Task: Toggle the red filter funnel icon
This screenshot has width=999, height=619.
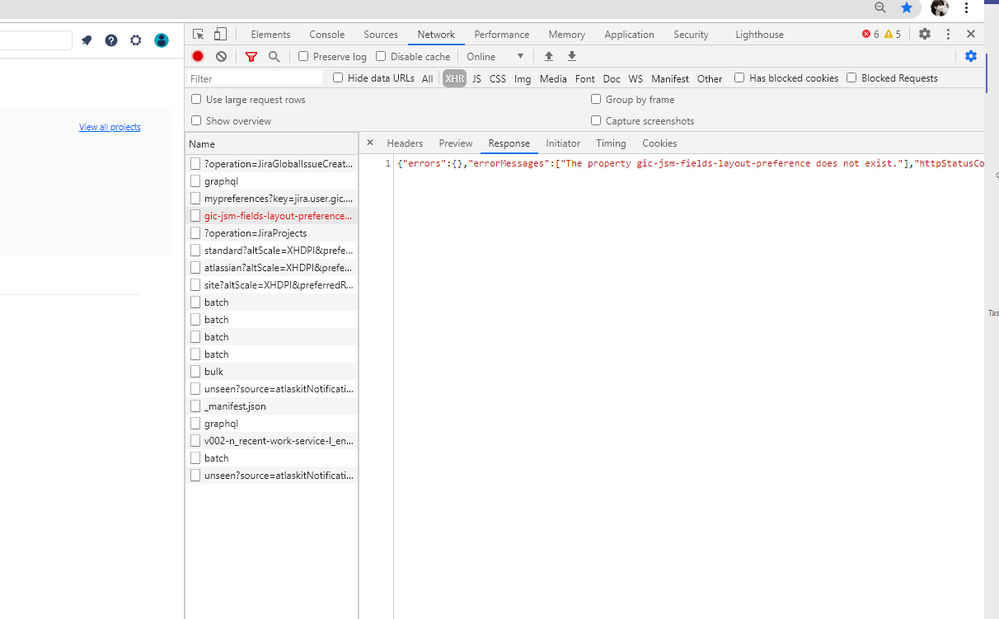Action: coord(251,57)
